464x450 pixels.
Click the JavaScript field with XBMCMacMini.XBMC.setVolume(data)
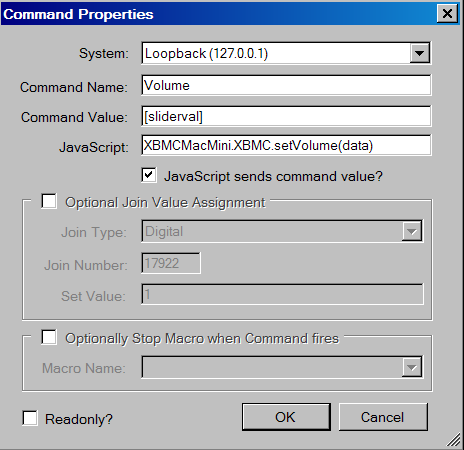(286, 145)
